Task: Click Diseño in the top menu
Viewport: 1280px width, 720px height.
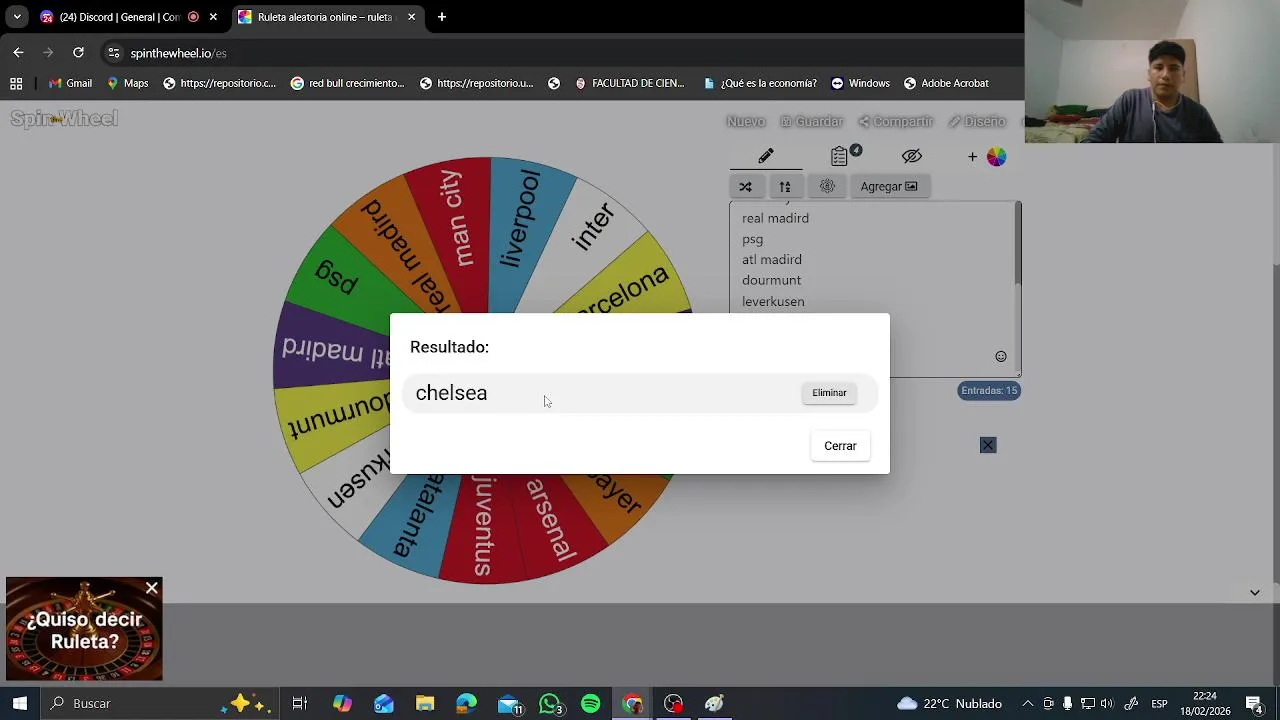Action: coord(977,121)
